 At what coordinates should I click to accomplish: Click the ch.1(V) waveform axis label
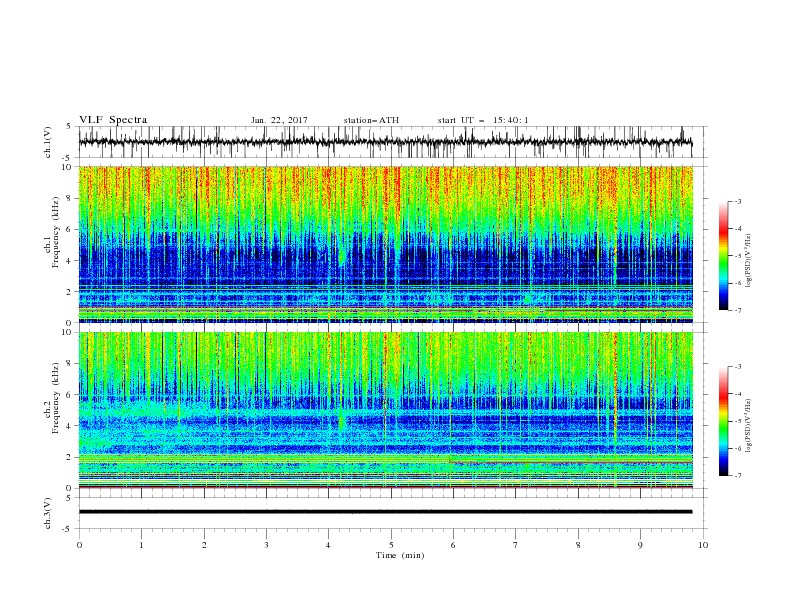click(x=48, y=142)
